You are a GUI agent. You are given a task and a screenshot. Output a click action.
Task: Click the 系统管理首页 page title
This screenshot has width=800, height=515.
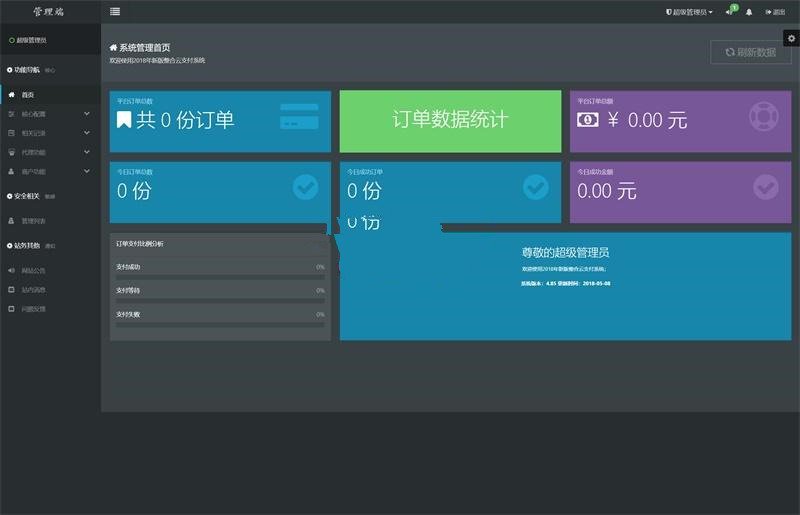pos(145,48)
